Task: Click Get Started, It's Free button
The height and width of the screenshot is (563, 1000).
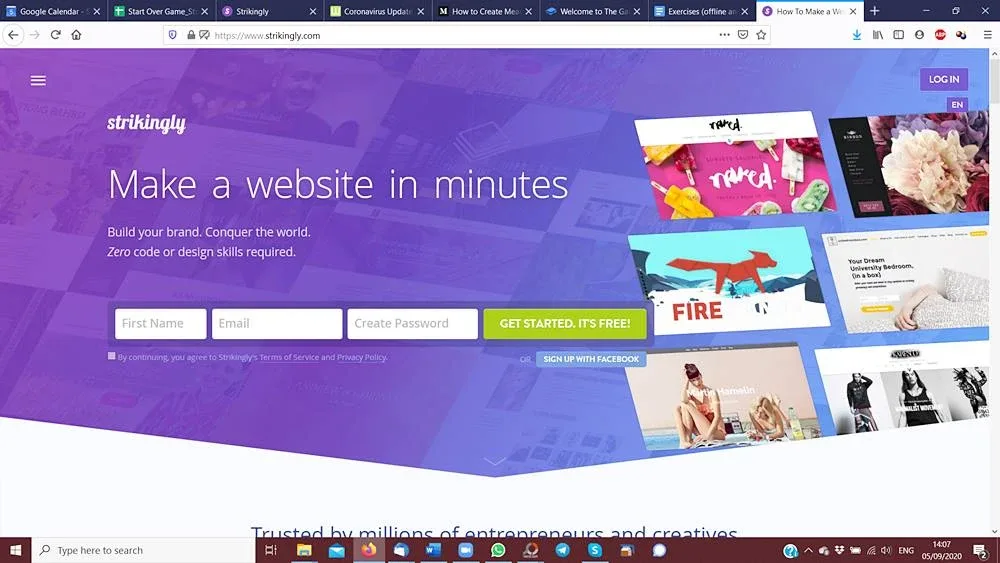Action: [x=565, y=323]
